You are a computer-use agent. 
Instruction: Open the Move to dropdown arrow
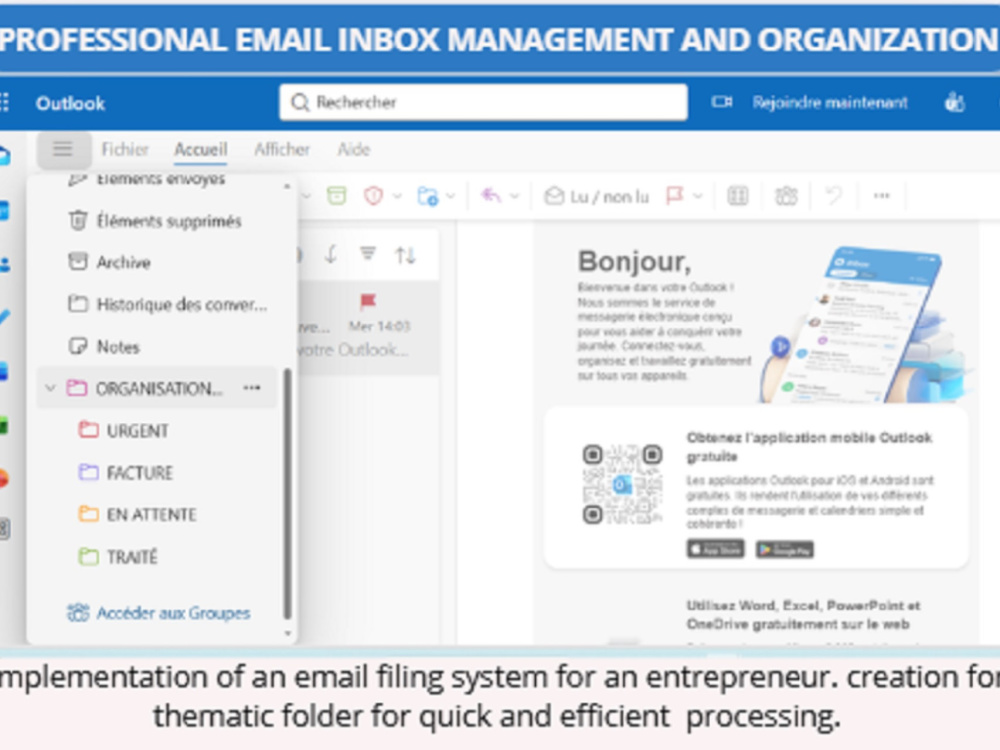pos(450,196)
